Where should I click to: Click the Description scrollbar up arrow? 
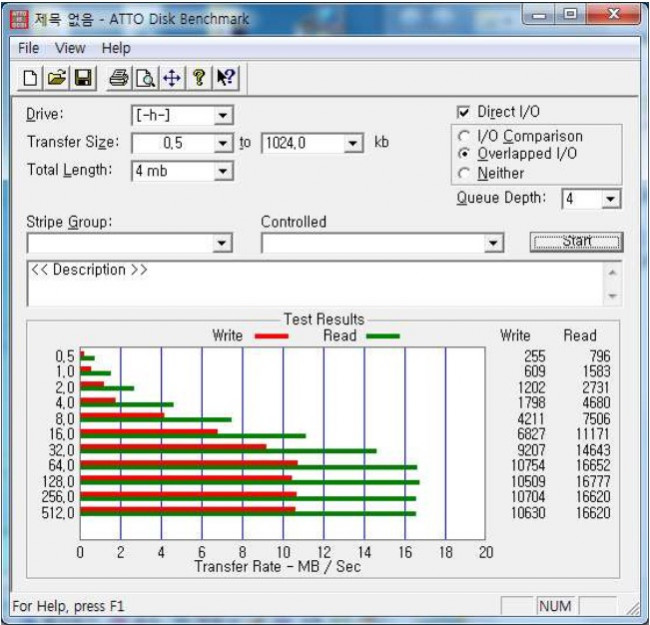click(612, 273)
